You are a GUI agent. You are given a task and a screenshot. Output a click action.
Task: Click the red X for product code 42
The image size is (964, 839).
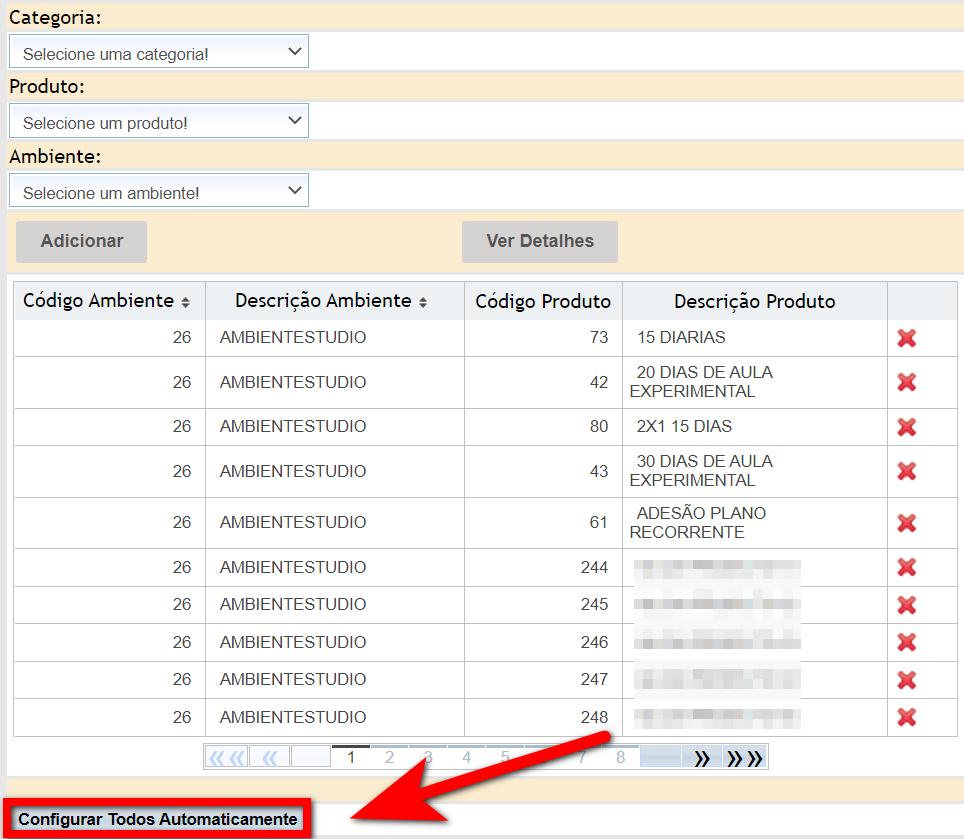906,382
